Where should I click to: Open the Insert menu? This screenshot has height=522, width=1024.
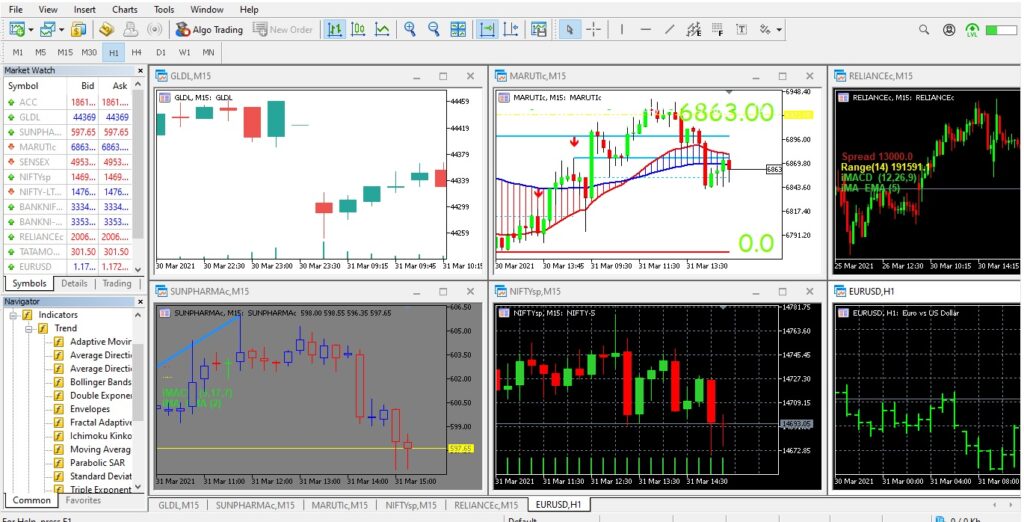tap(84, 10)
